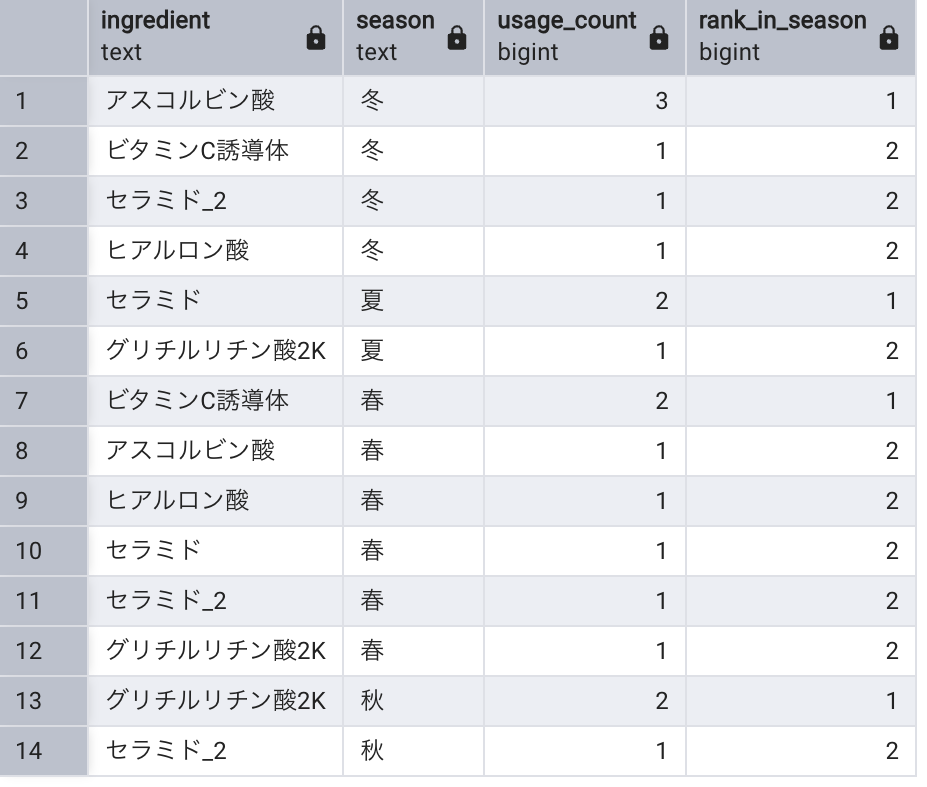Select row number 1 header
927x787 pixels.
(x=43, y=101)
